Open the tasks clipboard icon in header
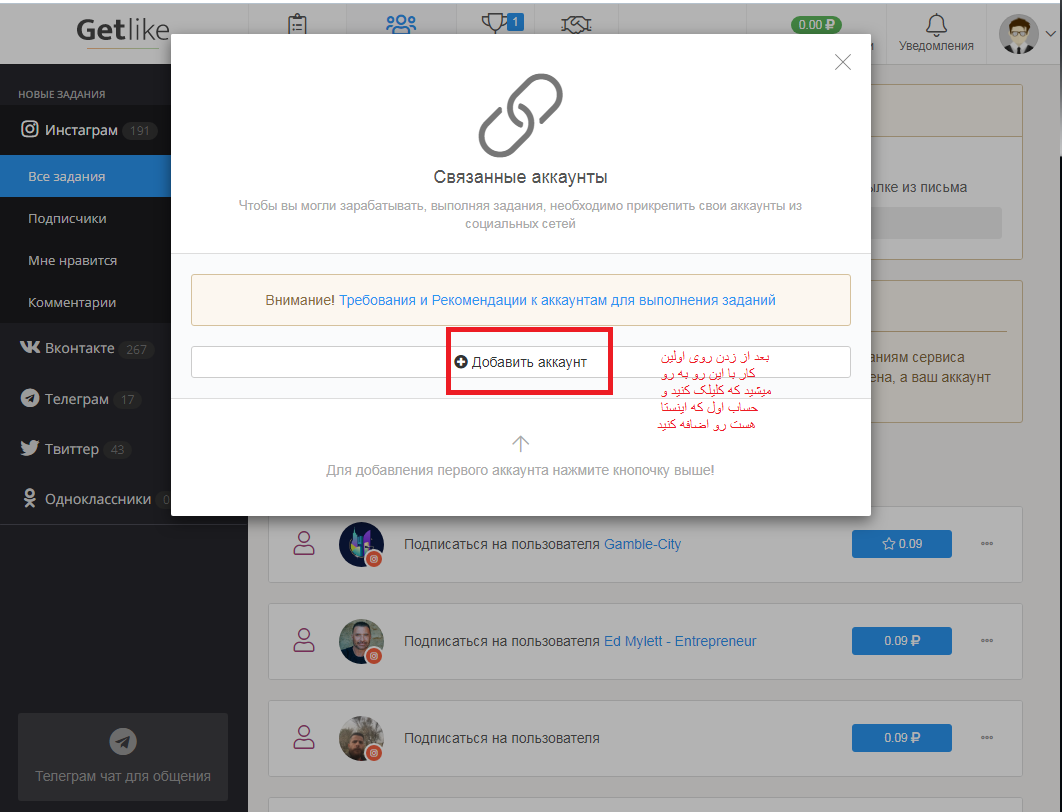 297,24
